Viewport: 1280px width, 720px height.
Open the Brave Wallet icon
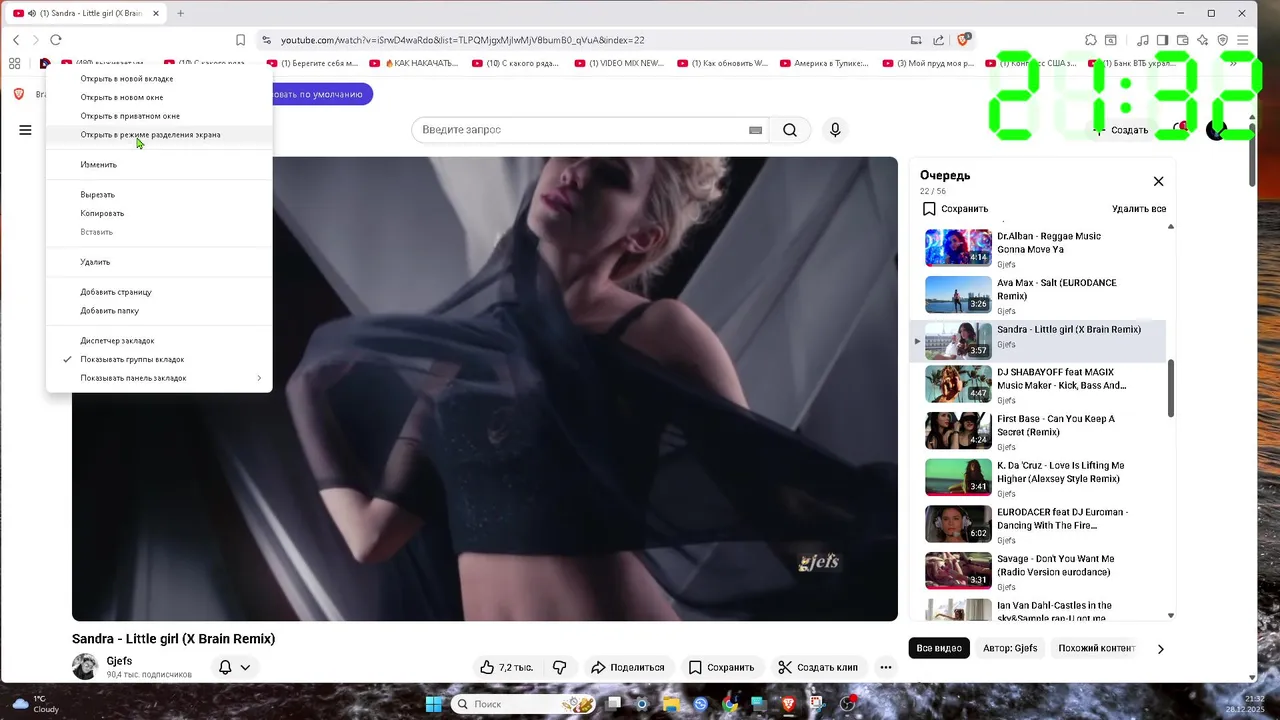[1183, 40]
